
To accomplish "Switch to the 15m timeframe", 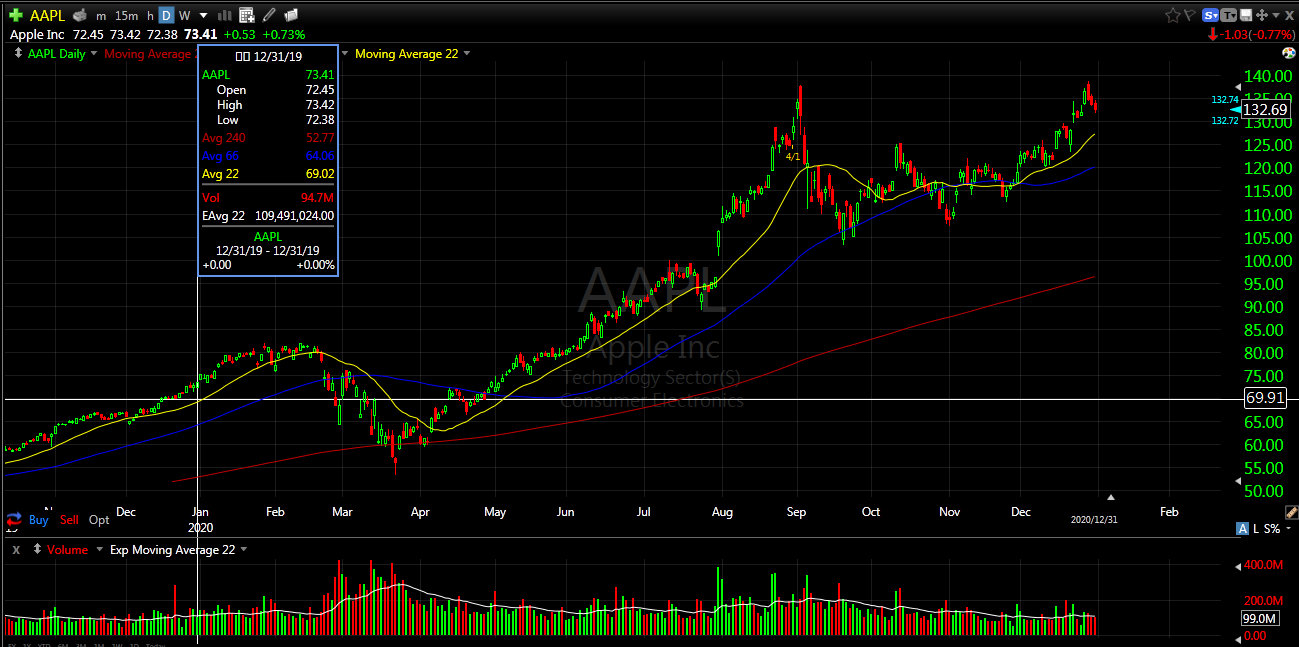I will pyautogui.click(x=126, y=15).
